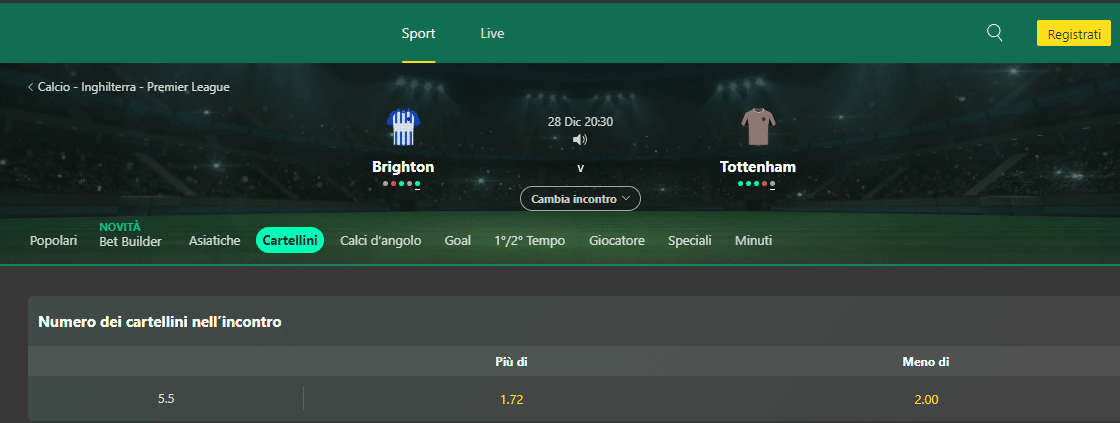The height and width of the screenshot is (423, 1120).
Task: Click the yellow Registrati button
Action: [x=1075, y=33]
